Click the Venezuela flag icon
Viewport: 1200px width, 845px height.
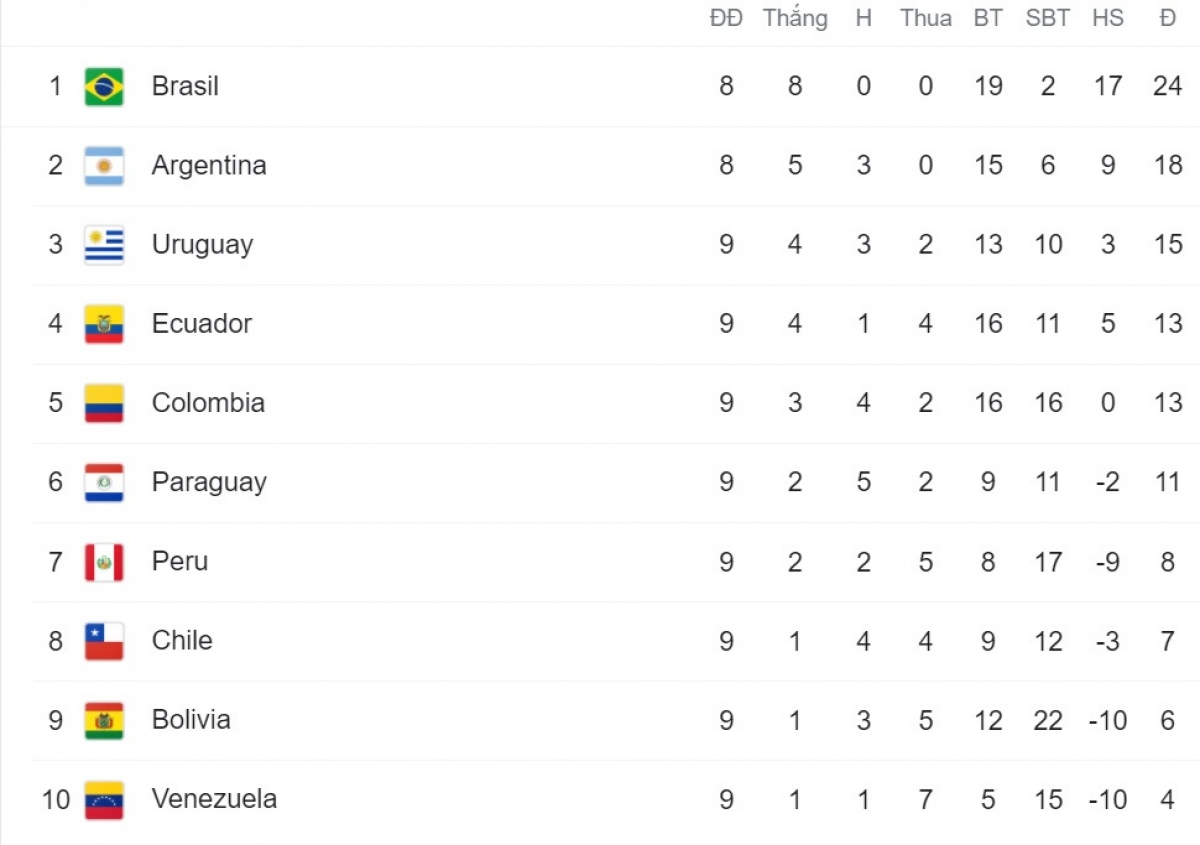tap(104, 799)
